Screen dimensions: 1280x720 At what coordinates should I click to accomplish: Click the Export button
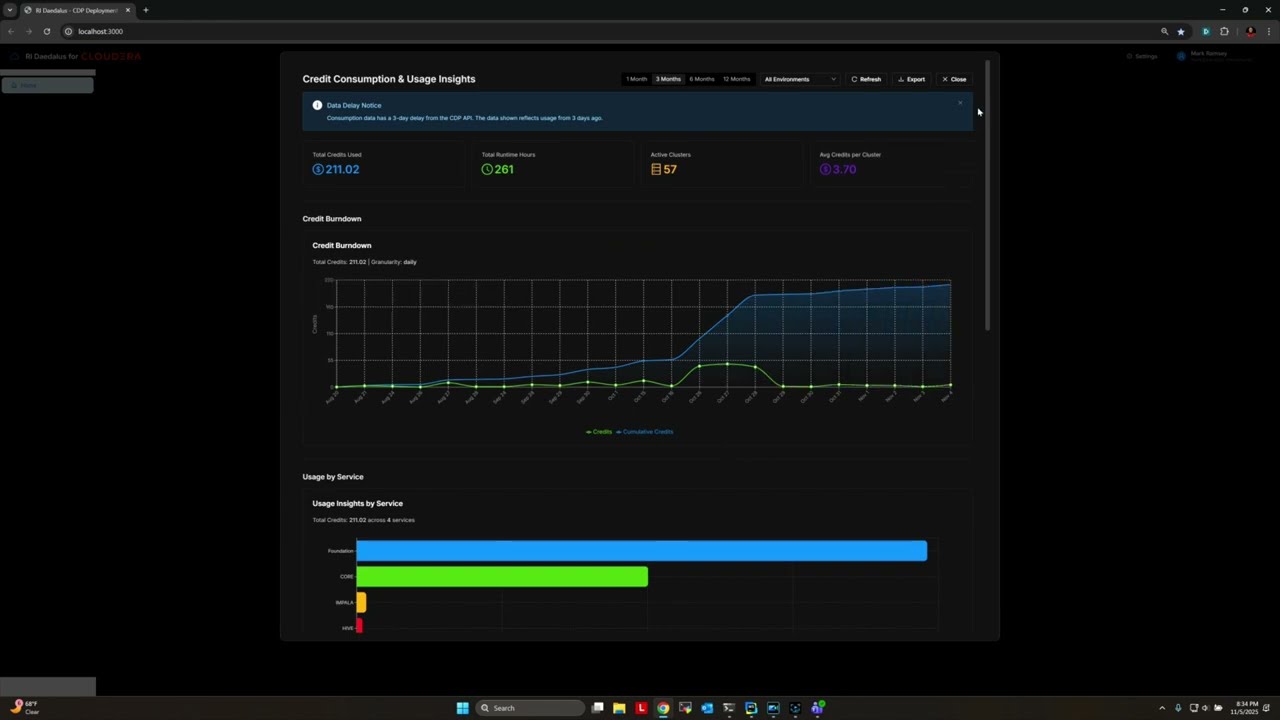click(911, 79)
